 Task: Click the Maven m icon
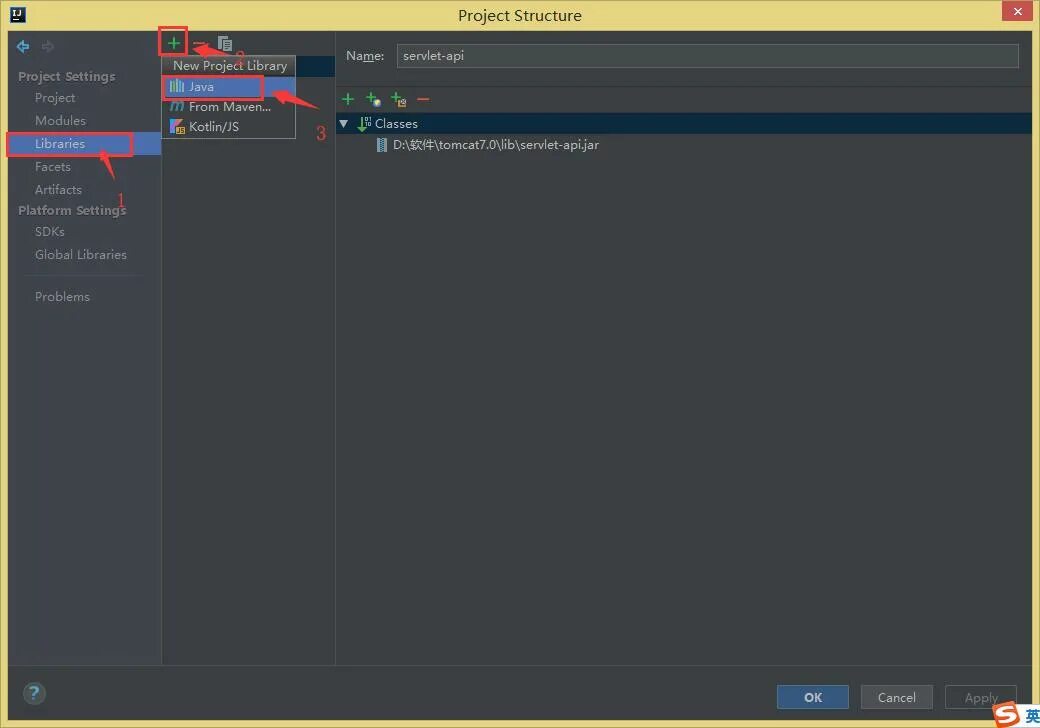coord(176,106)
